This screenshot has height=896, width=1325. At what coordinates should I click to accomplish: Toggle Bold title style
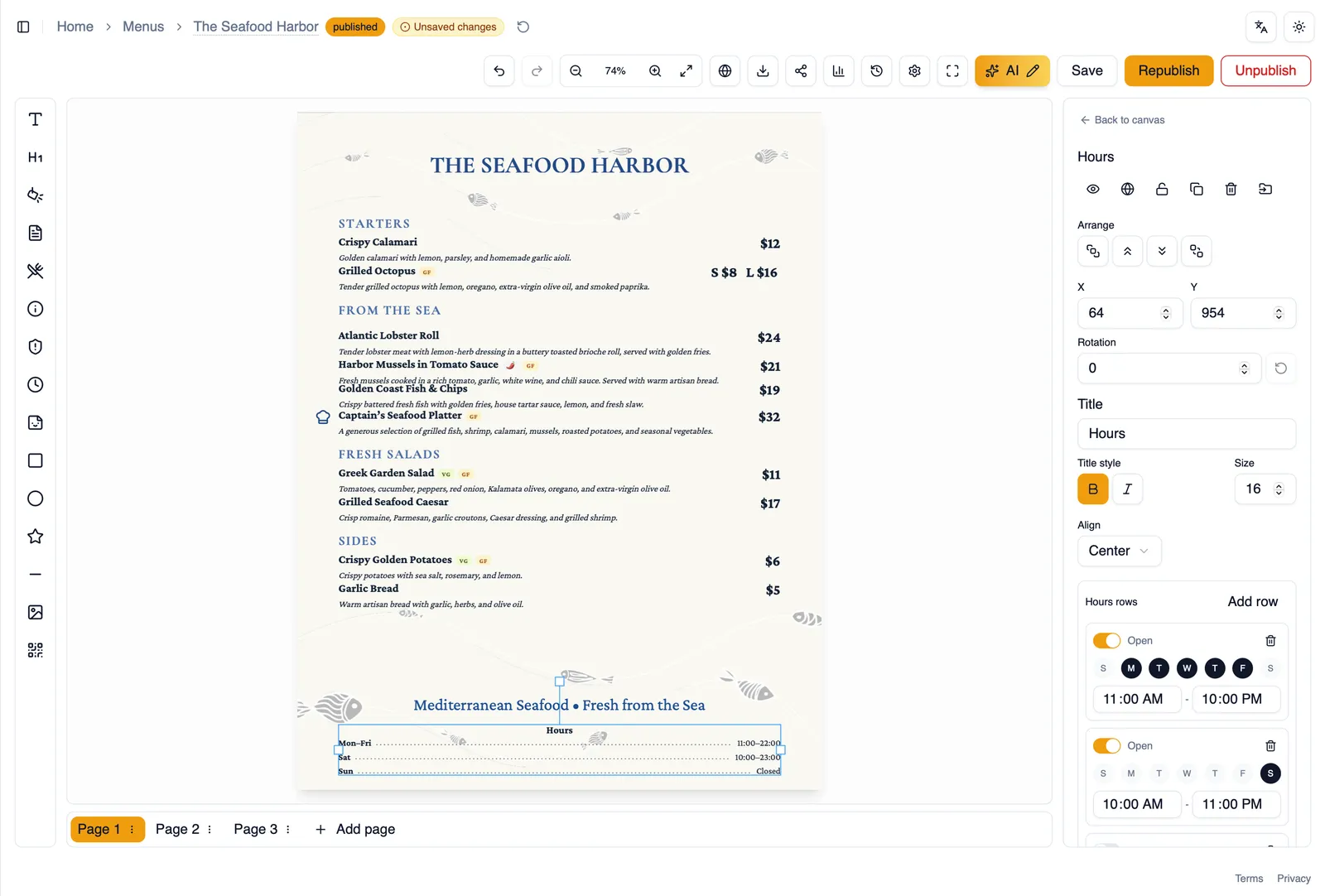[1093, 489]
